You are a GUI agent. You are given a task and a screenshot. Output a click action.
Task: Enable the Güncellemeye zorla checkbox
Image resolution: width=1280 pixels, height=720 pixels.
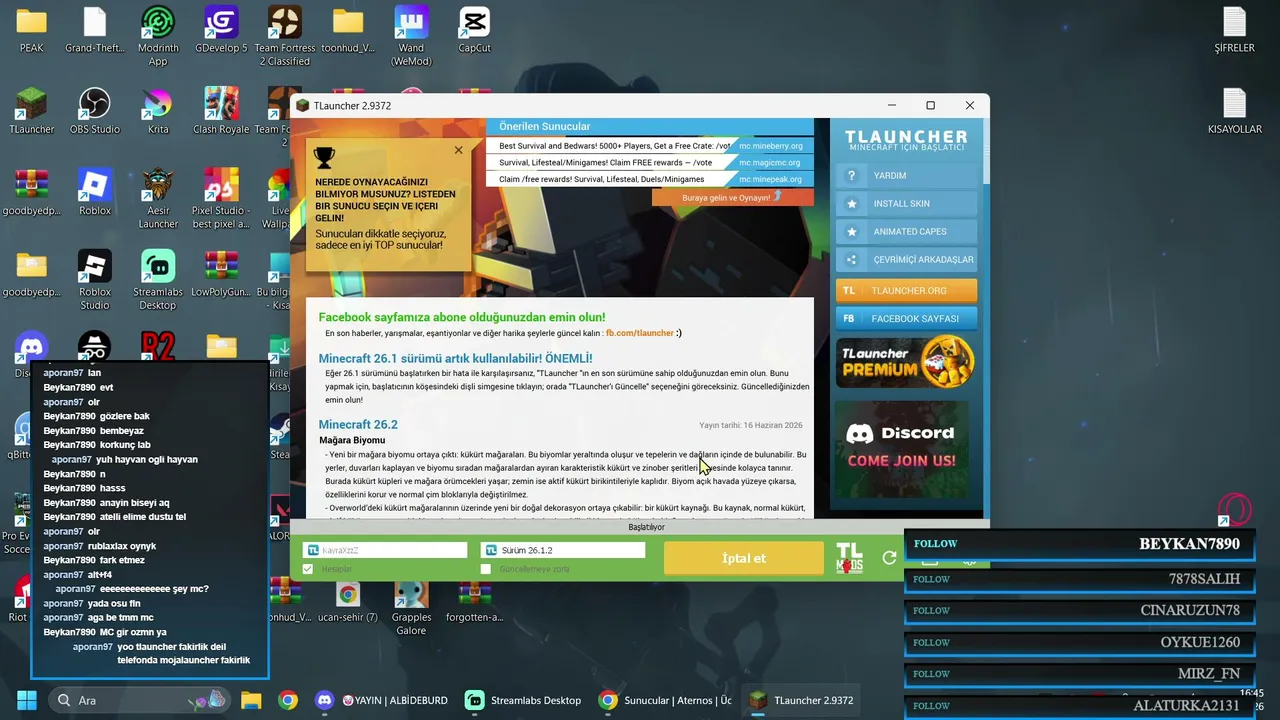click(486, 569)
